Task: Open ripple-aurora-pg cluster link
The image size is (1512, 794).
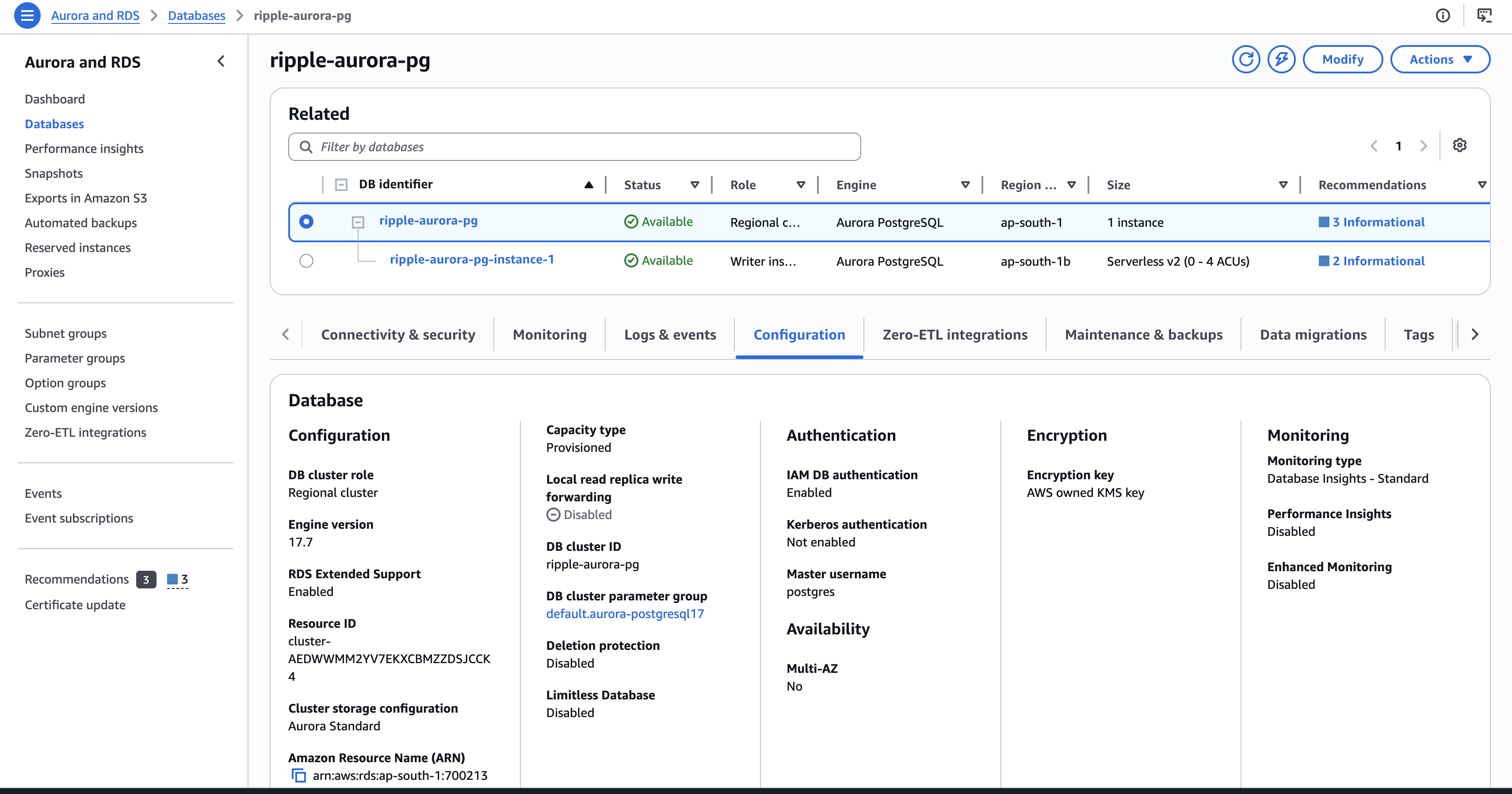Action: click(x=428, y=221)
